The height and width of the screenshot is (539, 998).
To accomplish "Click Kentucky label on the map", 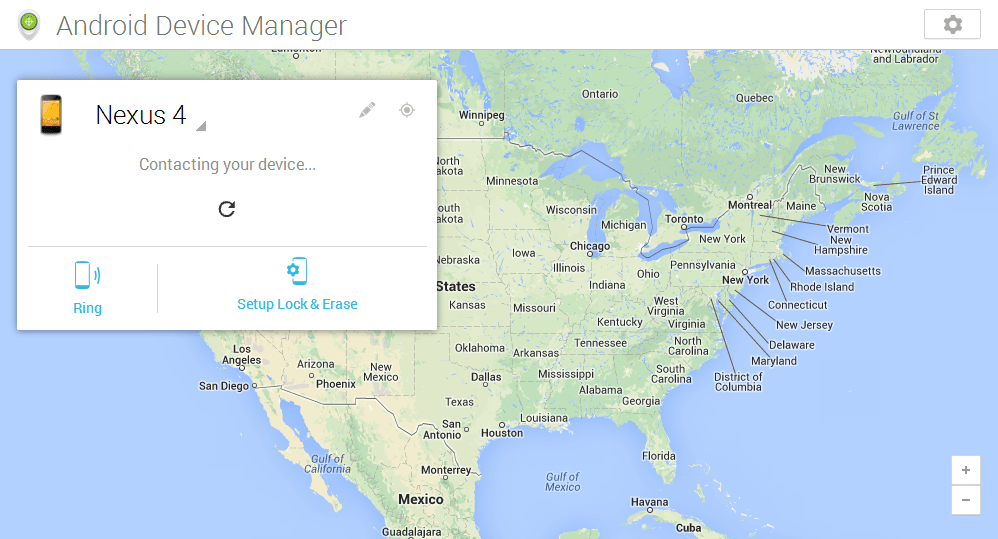I will [x=619, y=322].
